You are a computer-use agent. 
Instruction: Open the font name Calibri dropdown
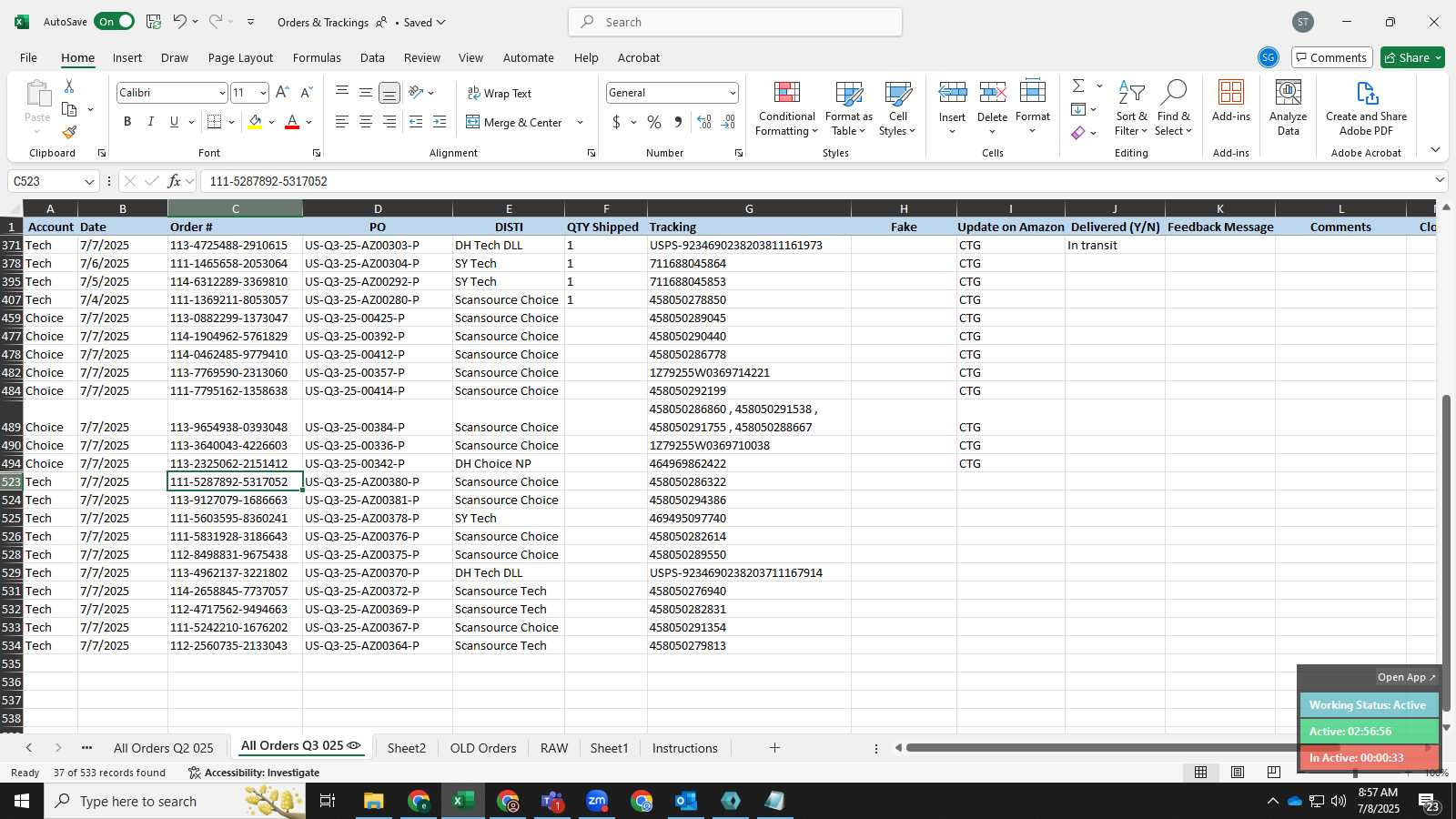click(x=221, y=93)
